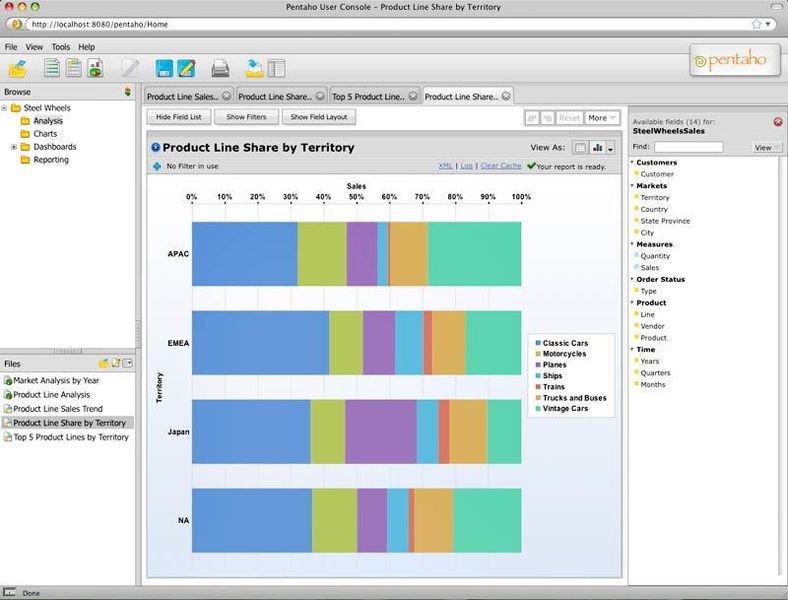The height and width of the screenshot is (600, 788).
Task: Click the greyed-out edit pencil icon
Action: [x=130, y=68]
